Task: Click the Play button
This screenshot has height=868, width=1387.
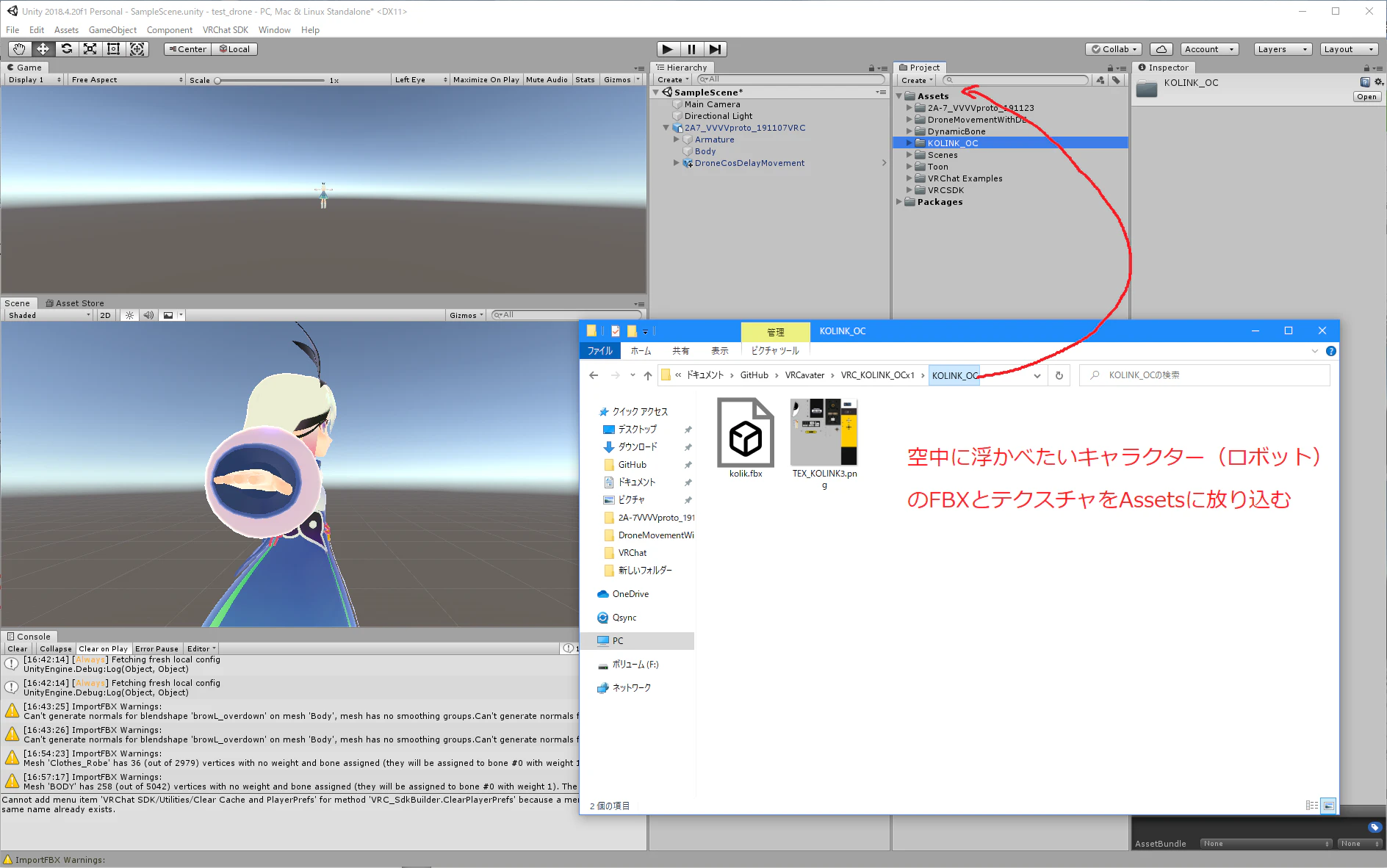Action: (667, 49)
